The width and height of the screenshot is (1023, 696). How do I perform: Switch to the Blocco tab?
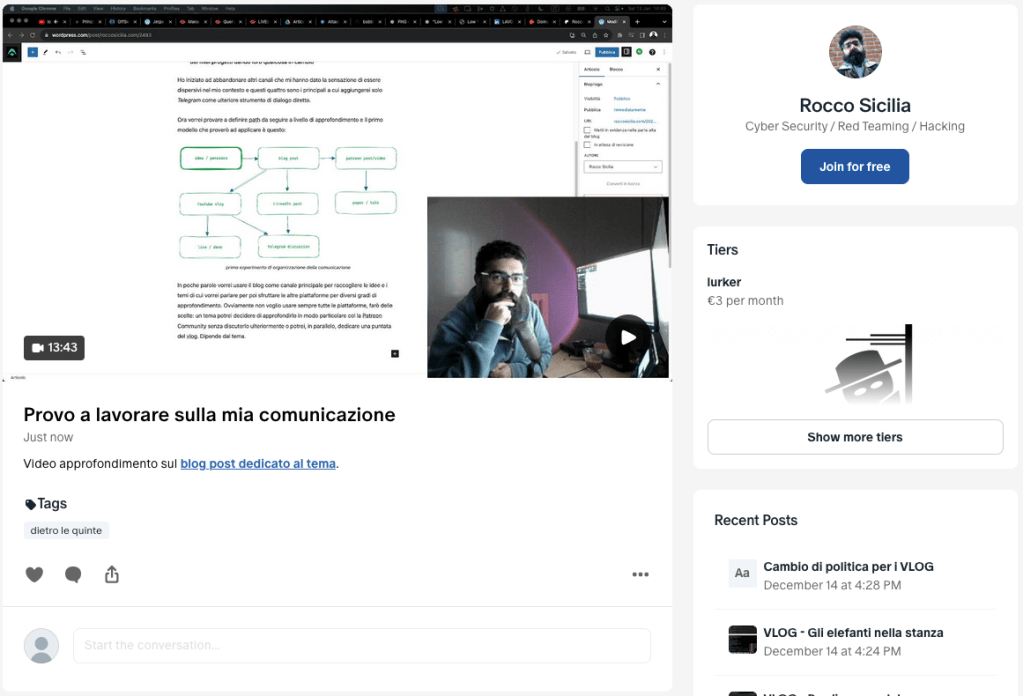(616, 69)
